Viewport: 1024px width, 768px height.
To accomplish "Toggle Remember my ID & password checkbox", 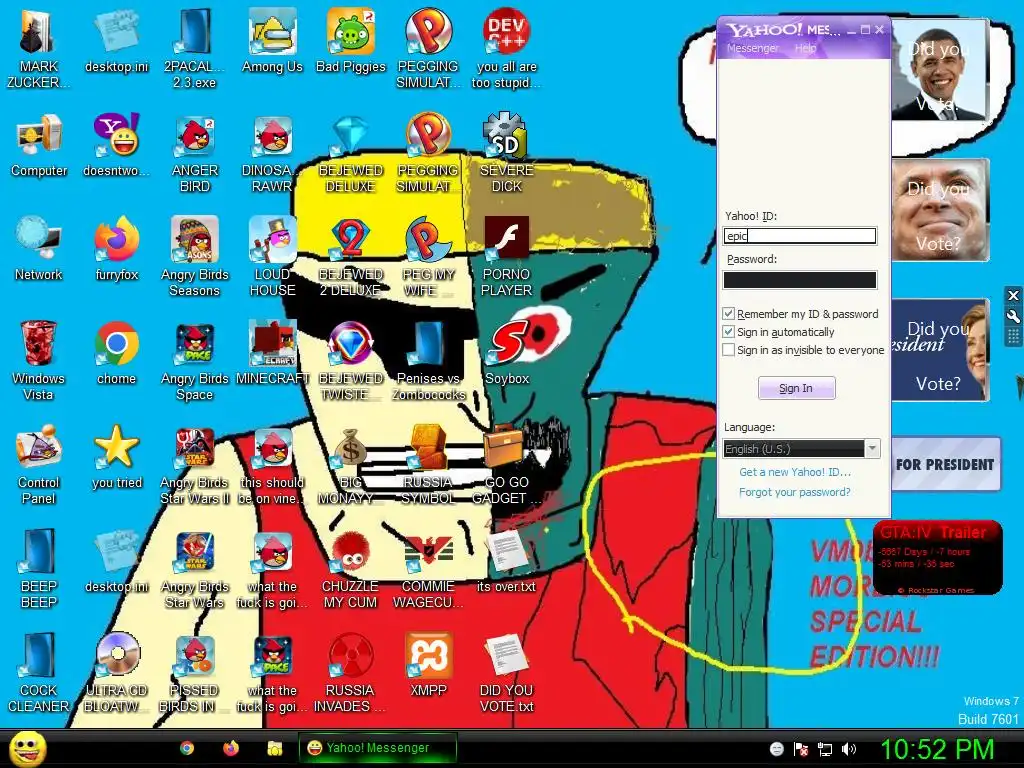I will tap(729, 314).
